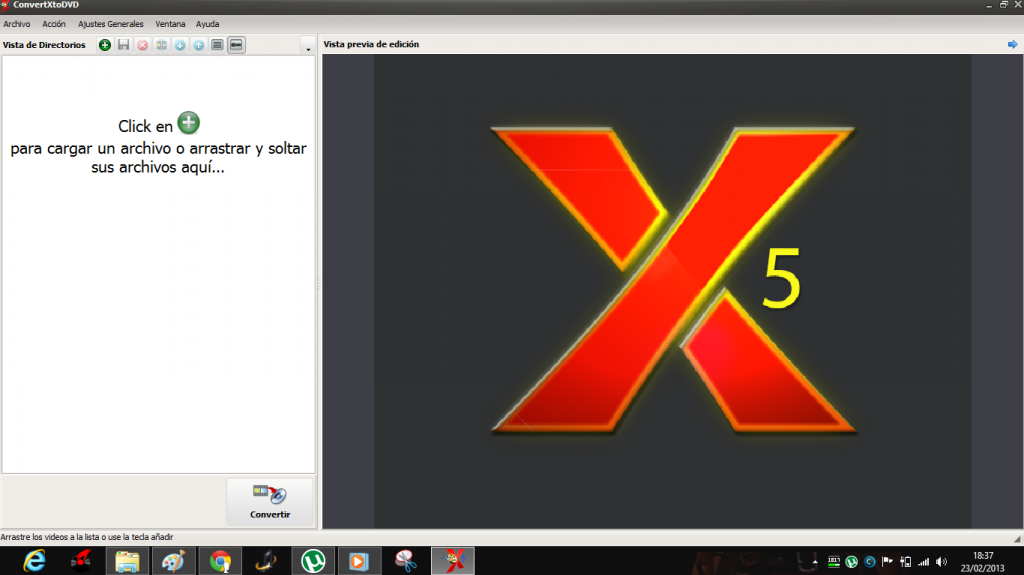Open uTorrent from the taskbar
The width and height of the screenshot is (1024, 575).
(x=313, y=561)
